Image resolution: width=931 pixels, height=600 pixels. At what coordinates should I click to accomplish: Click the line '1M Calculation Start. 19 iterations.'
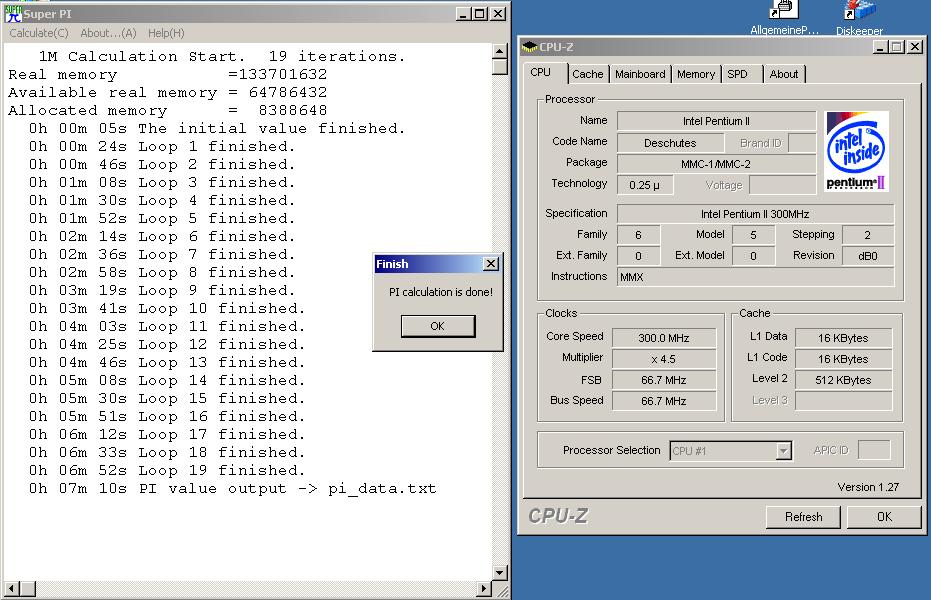tap(222, 56)
